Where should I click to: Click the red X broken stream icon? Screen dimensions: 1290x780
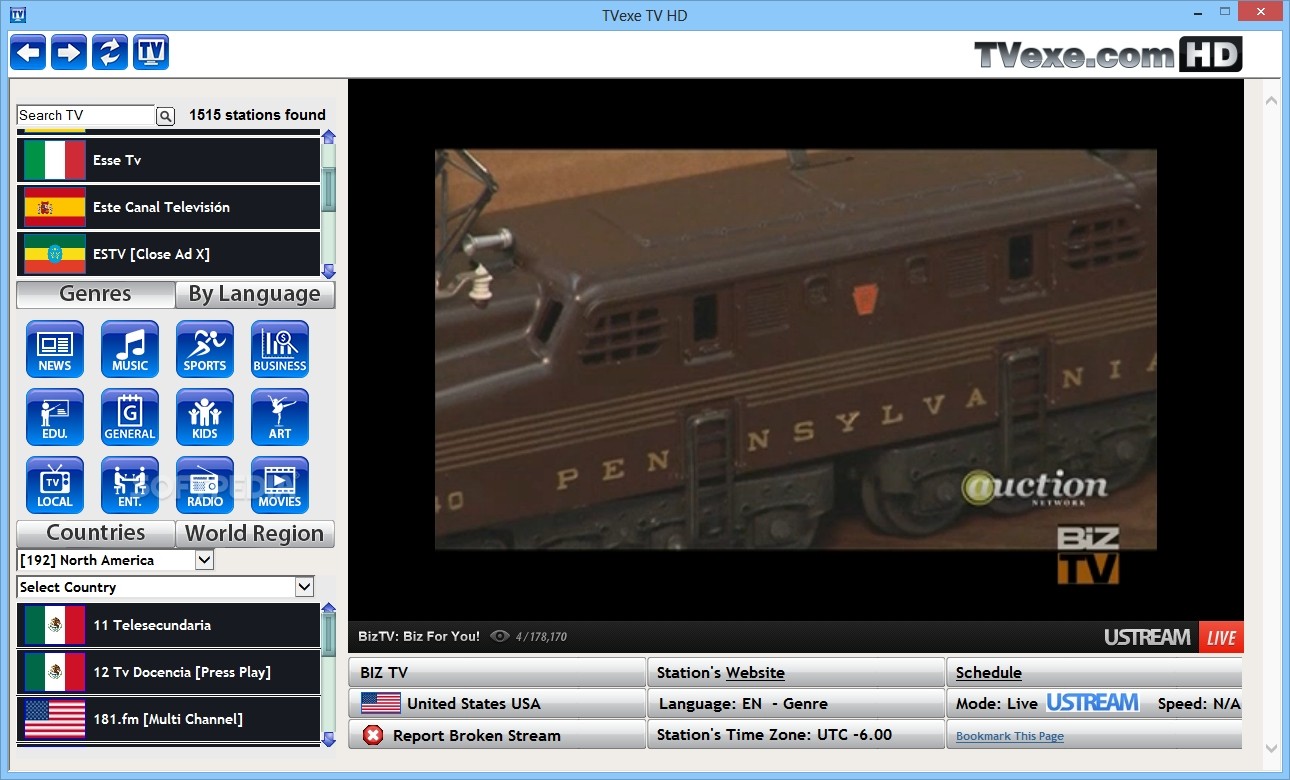(373, 735)
